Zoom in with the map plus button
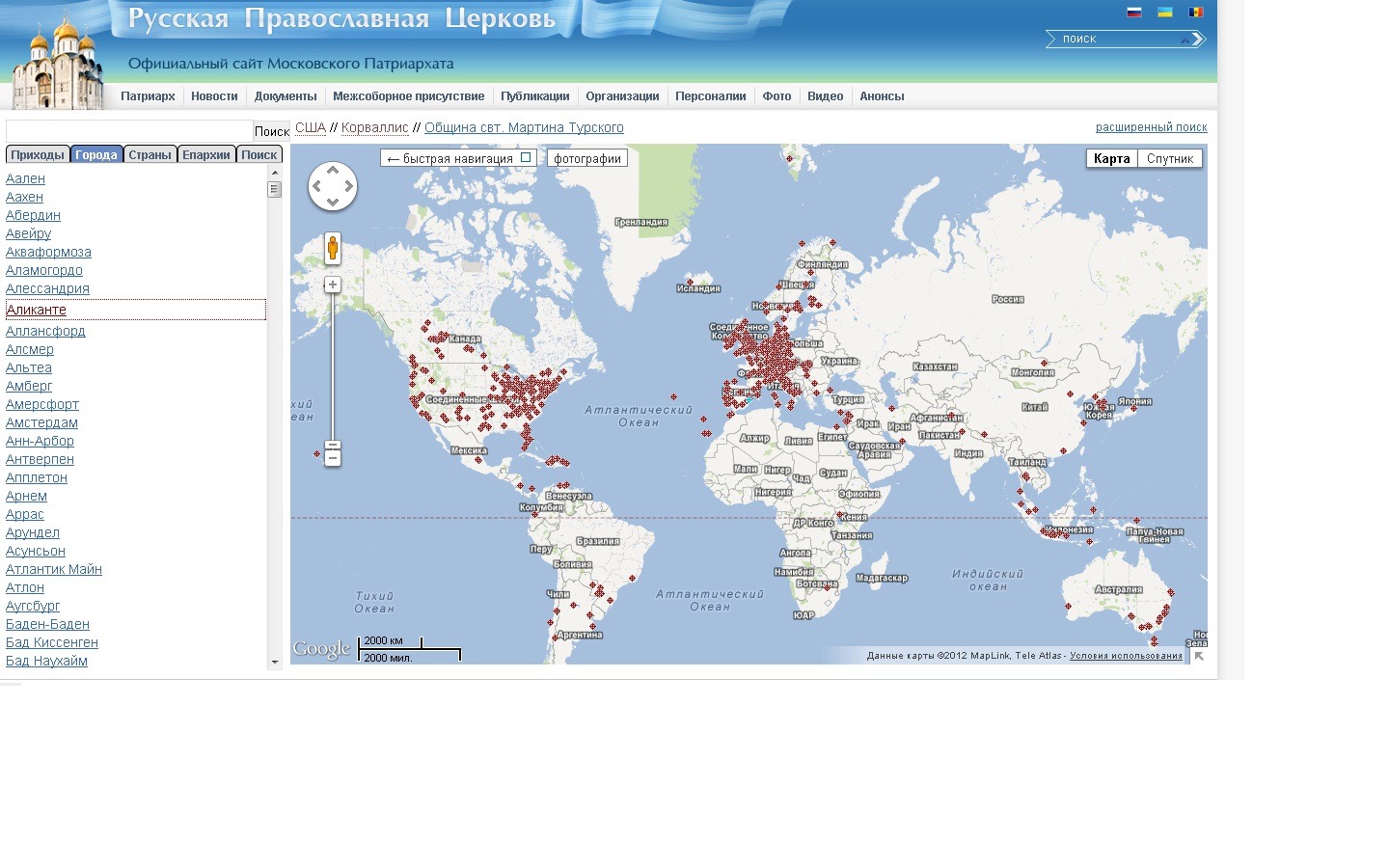This screenshot has height=868, width=1389. (x=333, y=285)
